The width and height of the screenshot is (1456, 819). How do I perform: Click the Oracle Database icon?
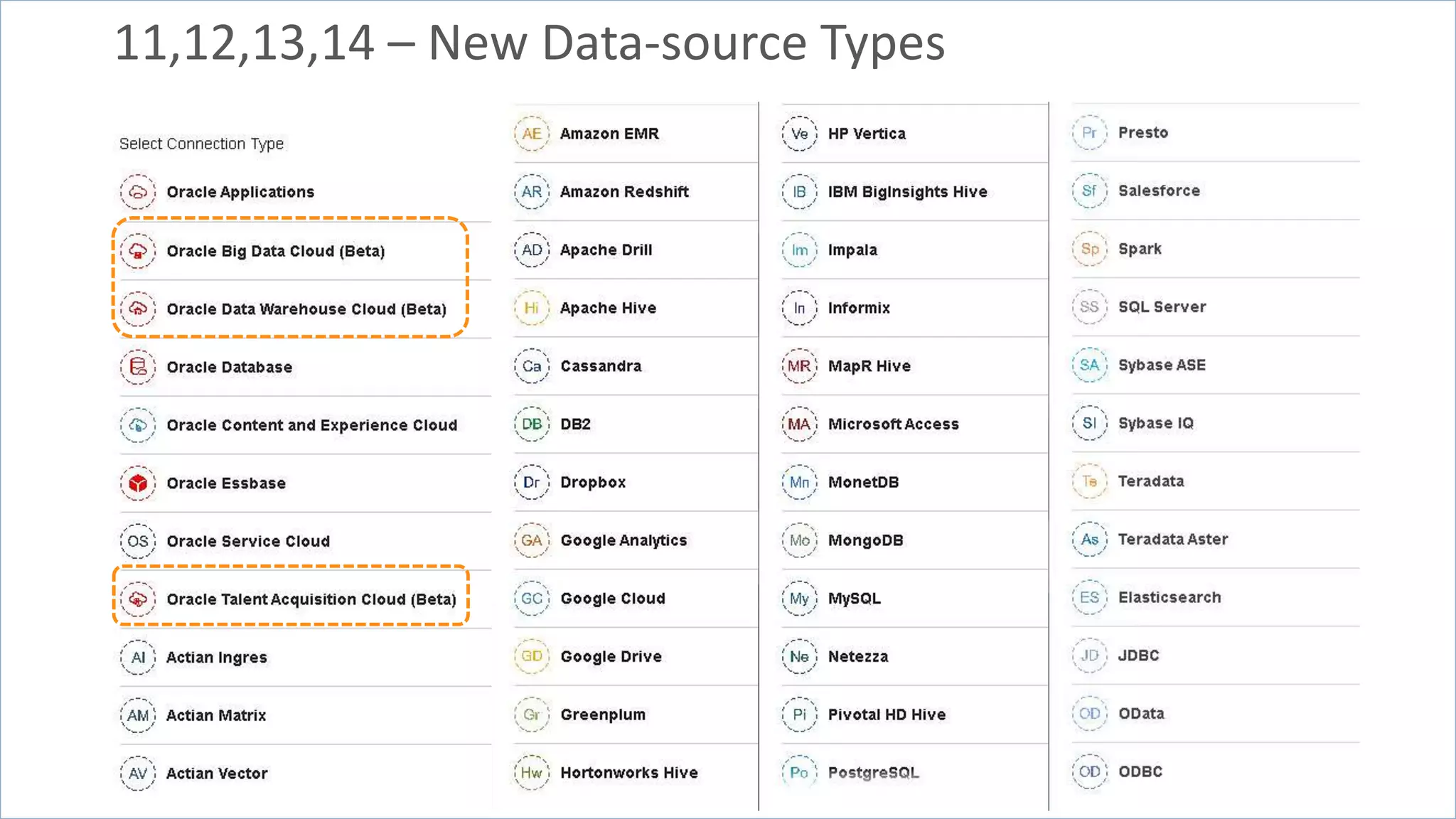pos(138,367)
